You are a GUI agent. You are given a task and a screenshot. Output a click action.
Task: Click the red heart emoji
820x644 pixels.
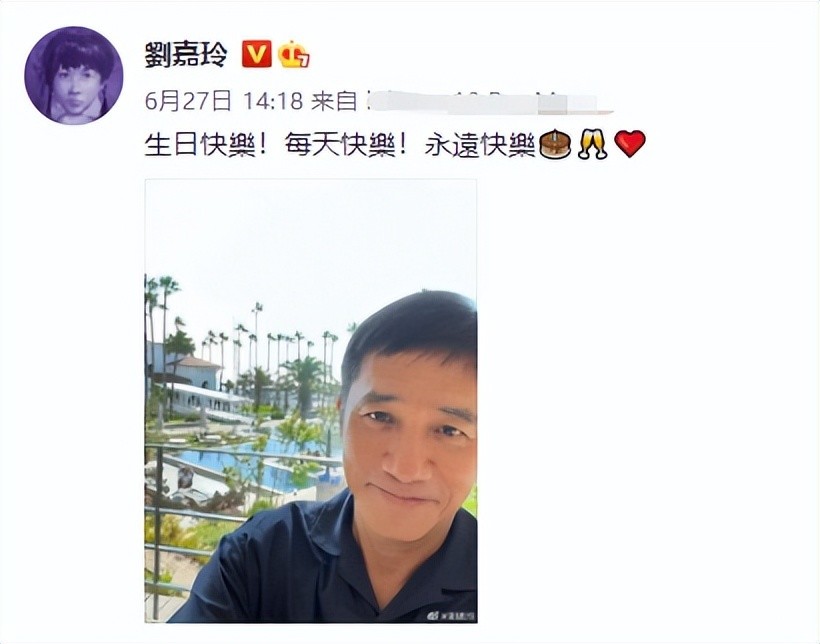click(630, 144)
